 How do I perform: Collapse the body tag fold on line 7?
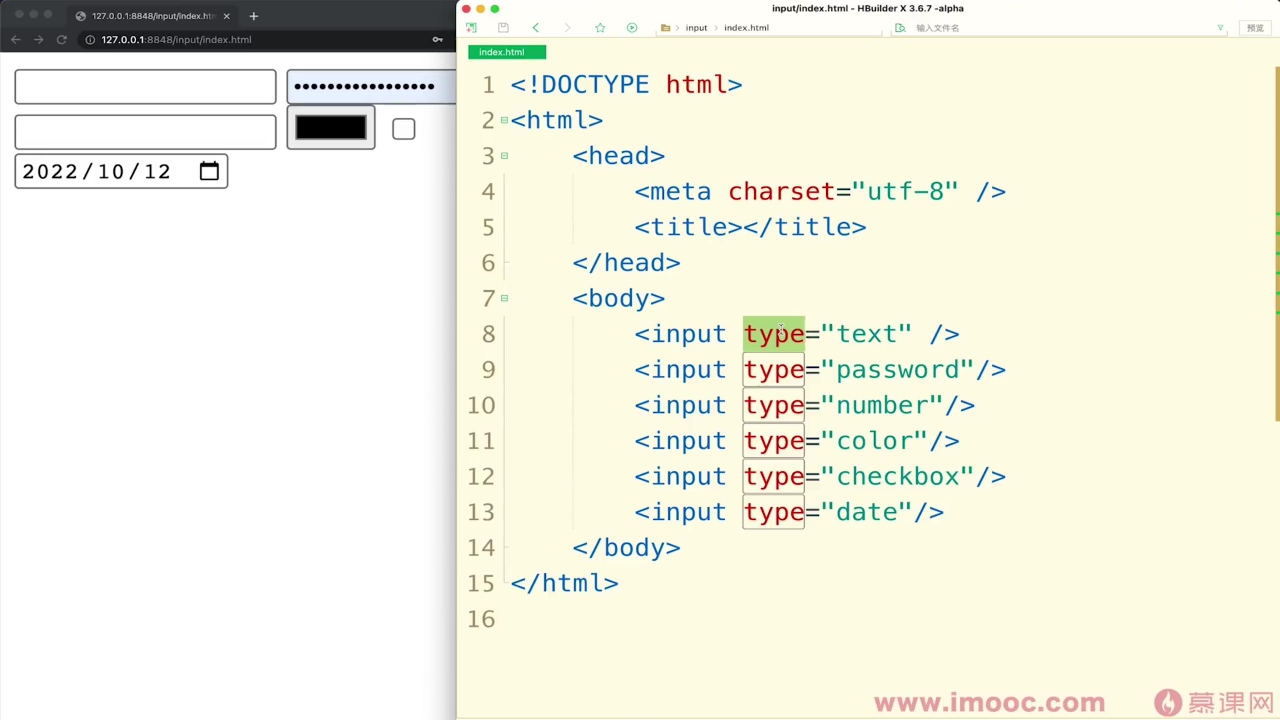coord(504,298)
